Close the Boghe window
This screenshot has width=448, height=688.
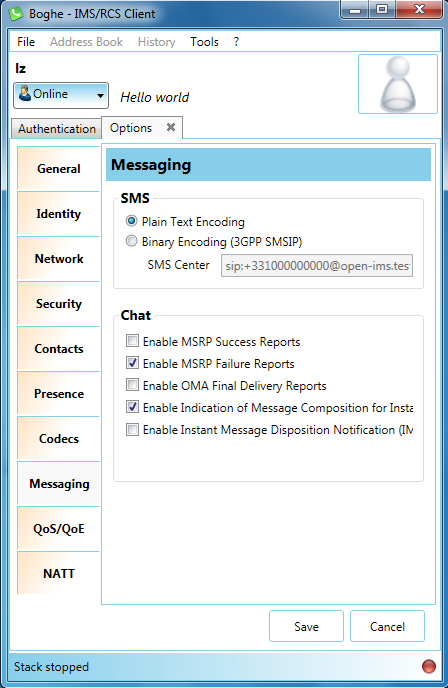(x=419, y=9)
